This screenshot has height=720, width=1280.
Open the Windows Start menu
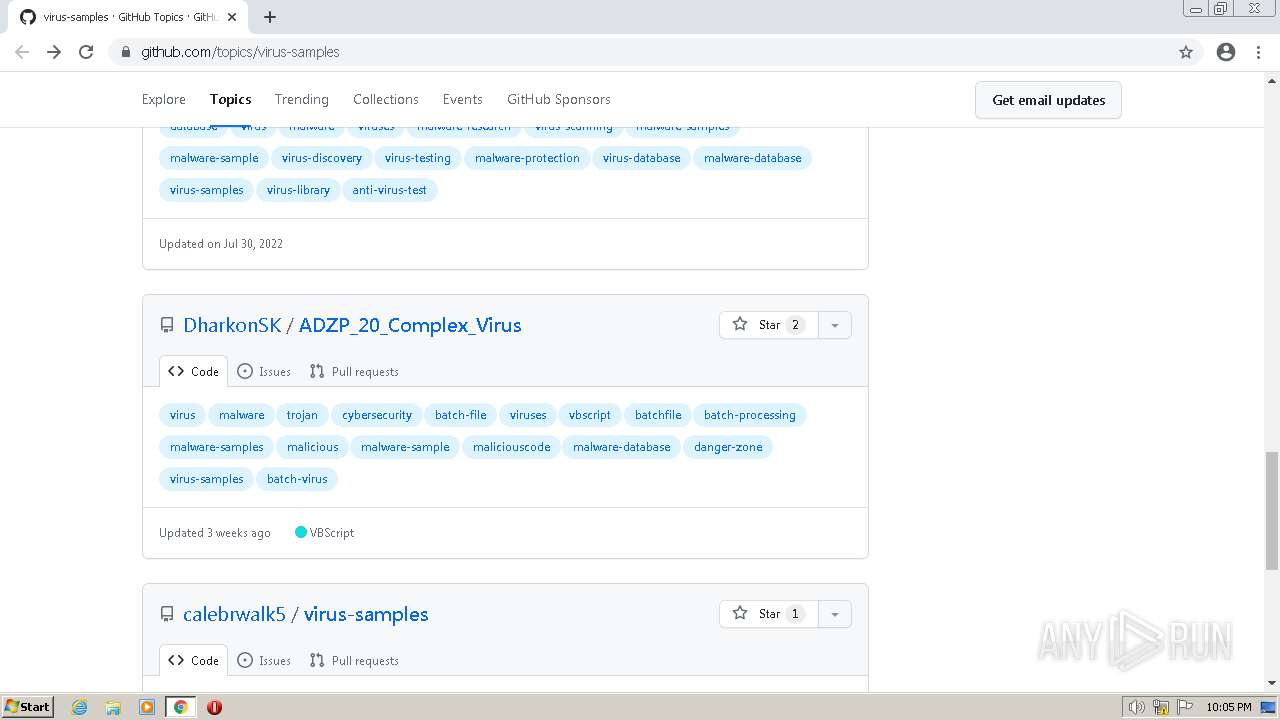pos(28,707)
